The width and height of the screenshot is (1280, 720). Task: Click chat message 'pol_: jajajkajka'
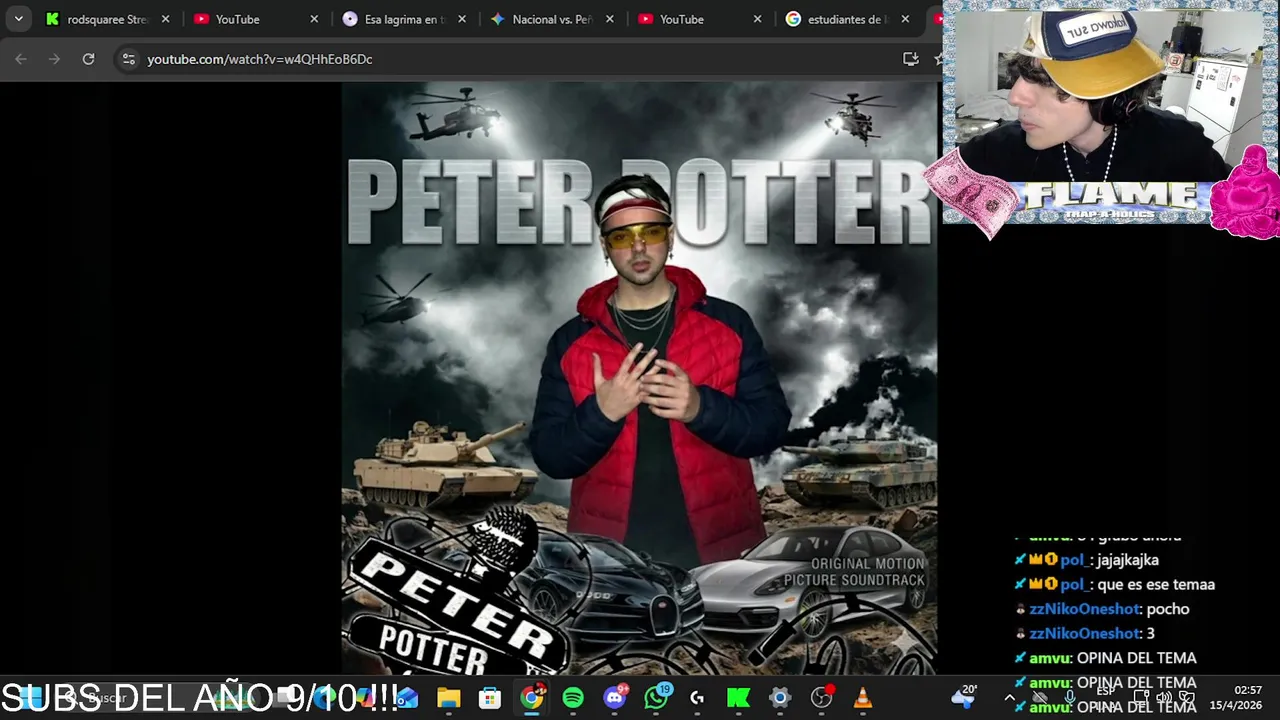point(1086,560)
